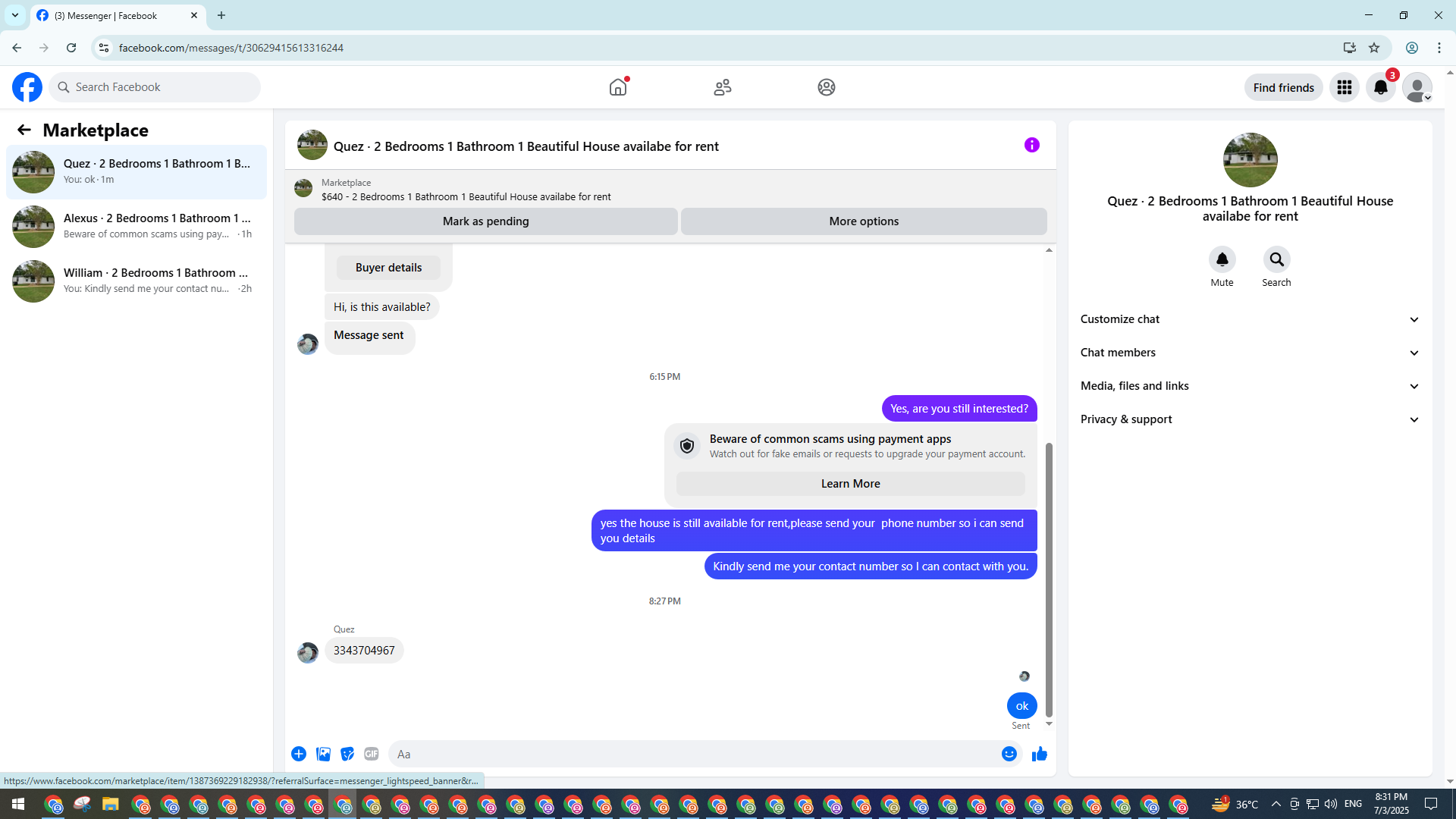Screen dimensions: 1456x819
Task: Expand the Chat members section
Action: click(x=1250, y=353)
